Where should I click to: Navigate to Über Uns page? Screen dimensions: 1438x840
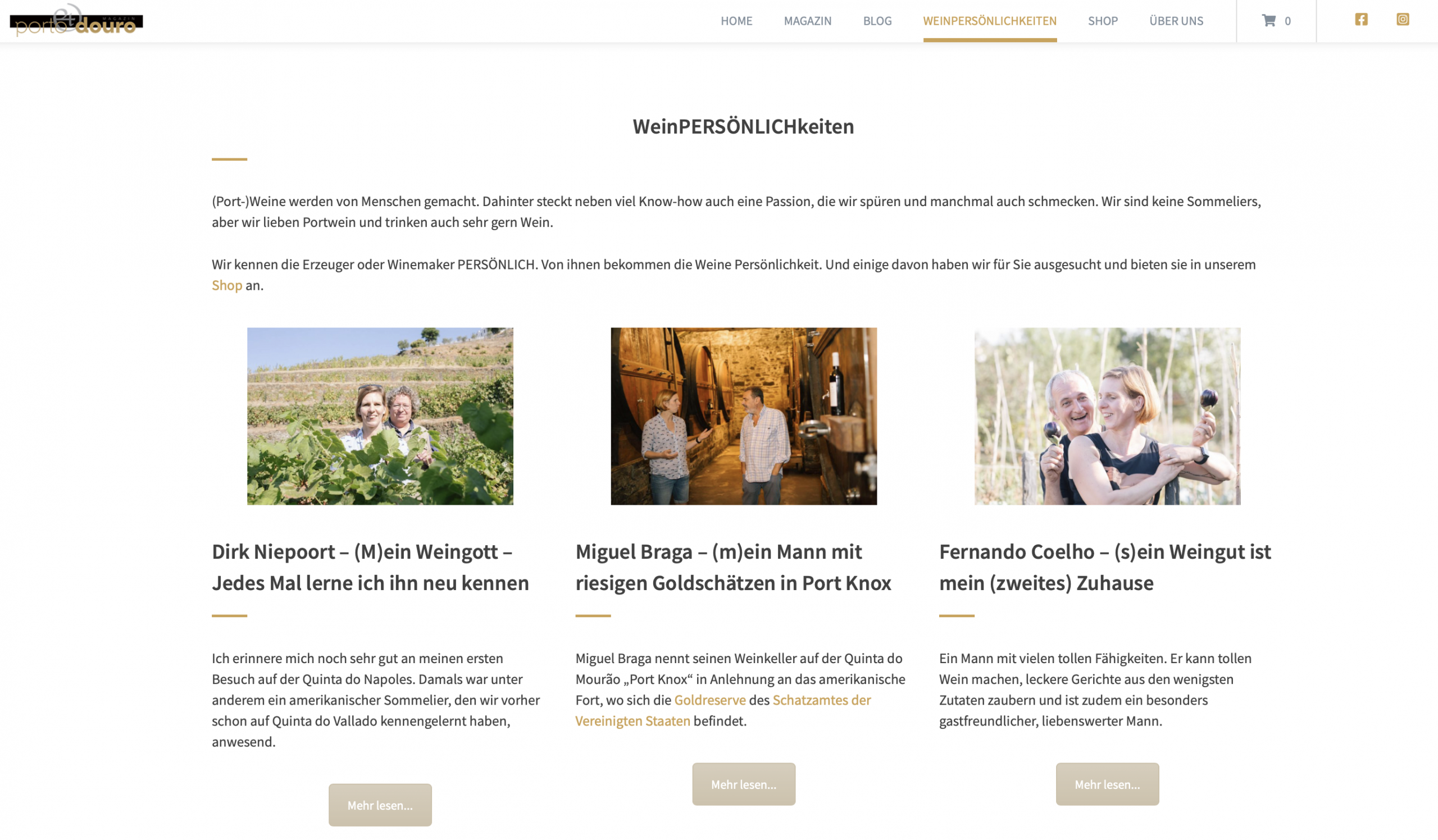[1176, 21]
